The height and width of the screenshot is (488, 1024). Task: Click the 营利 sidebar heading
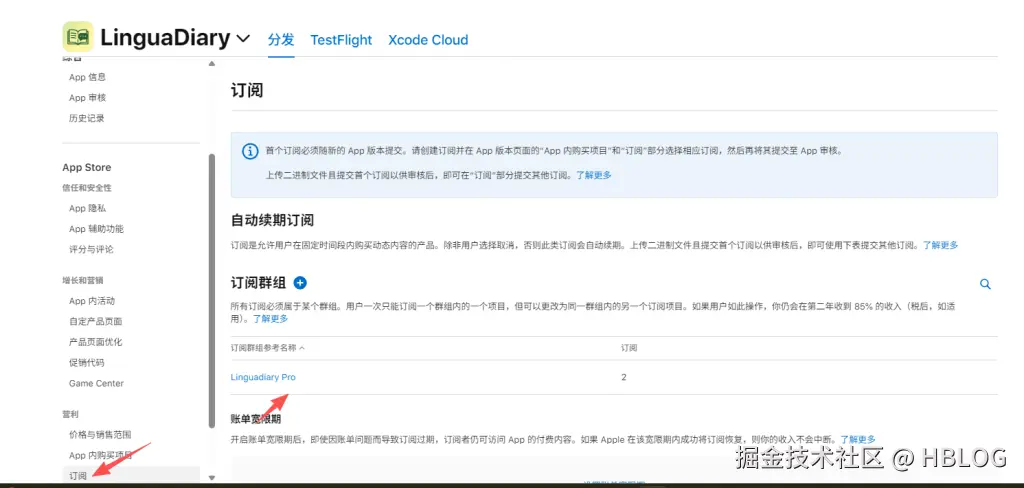(x=70, y=414)
